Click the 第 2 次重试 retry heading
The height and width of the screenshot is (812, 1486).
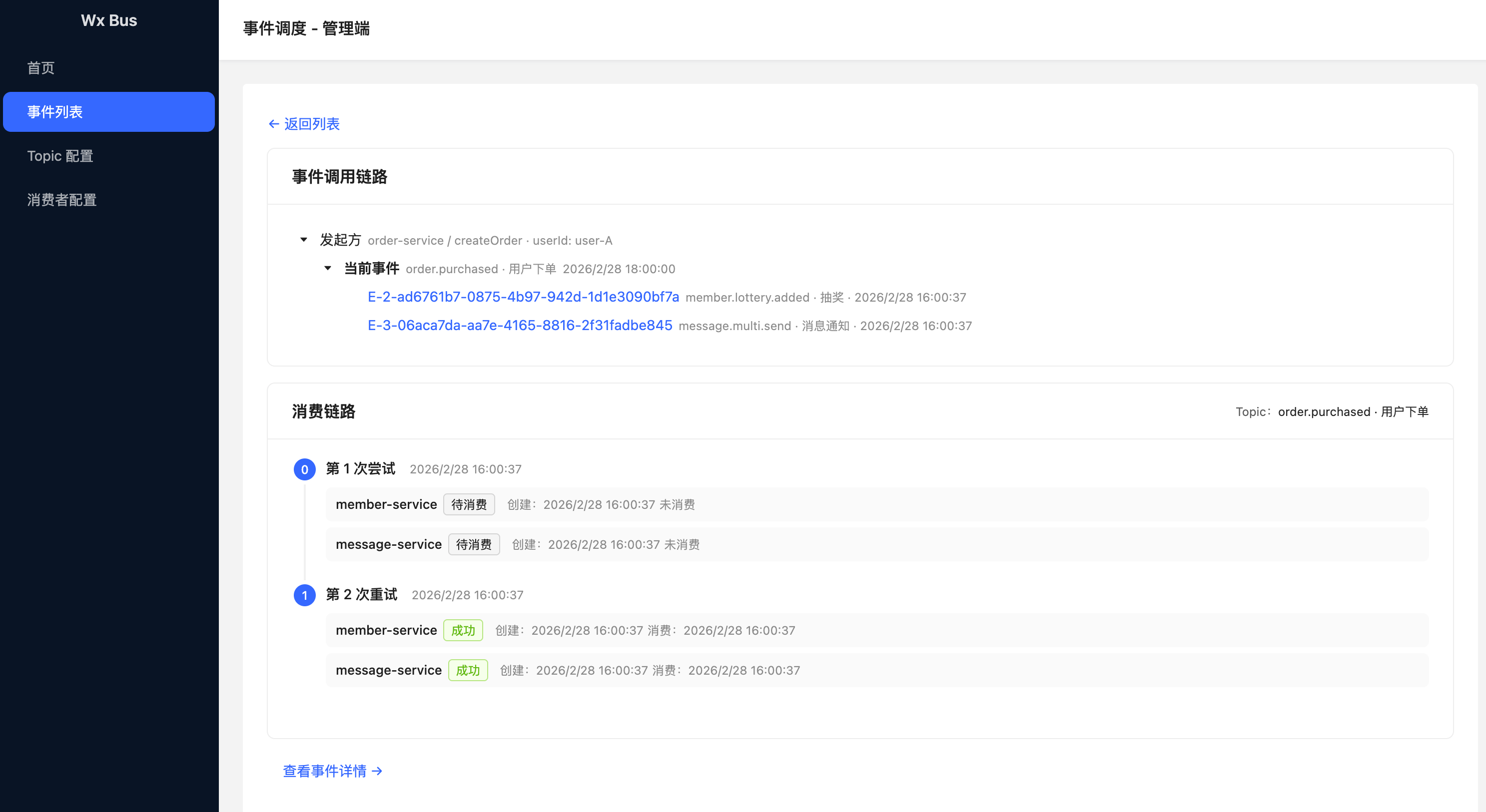[x=361, y=595]
